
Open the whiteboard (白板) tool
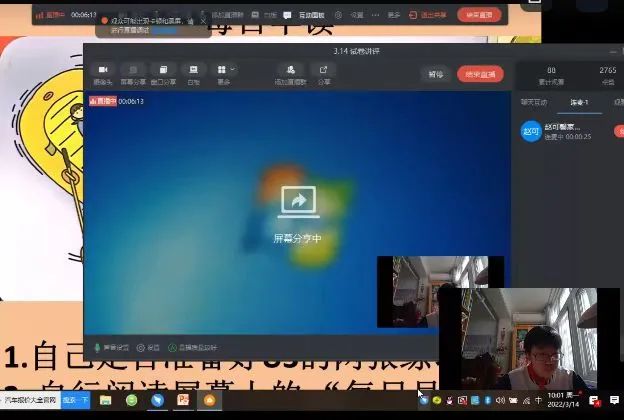[193, 70]
